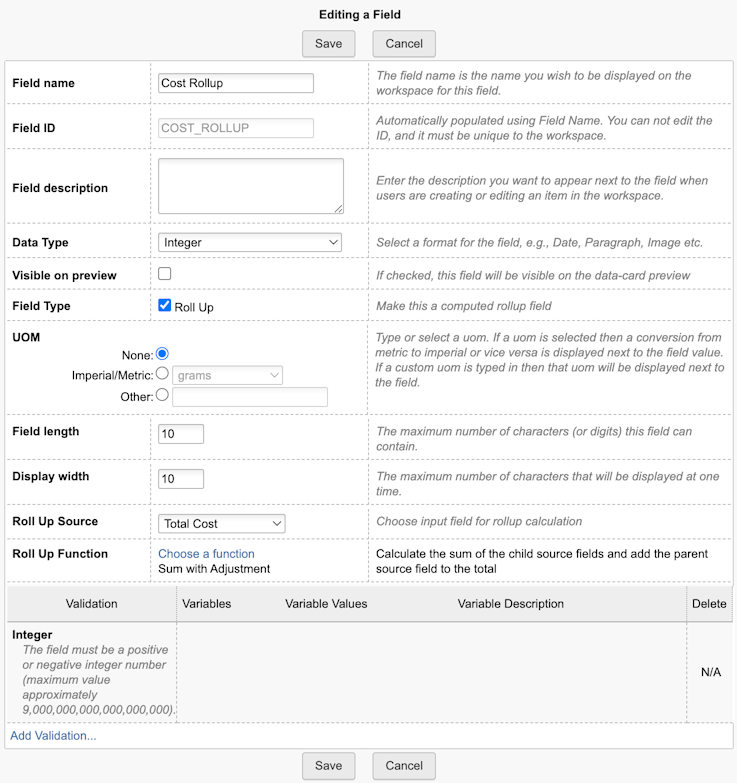The height and width of the screenshot is (783, 737).
Task: Click the top Cancel button
Action: (x=404, y=44)
